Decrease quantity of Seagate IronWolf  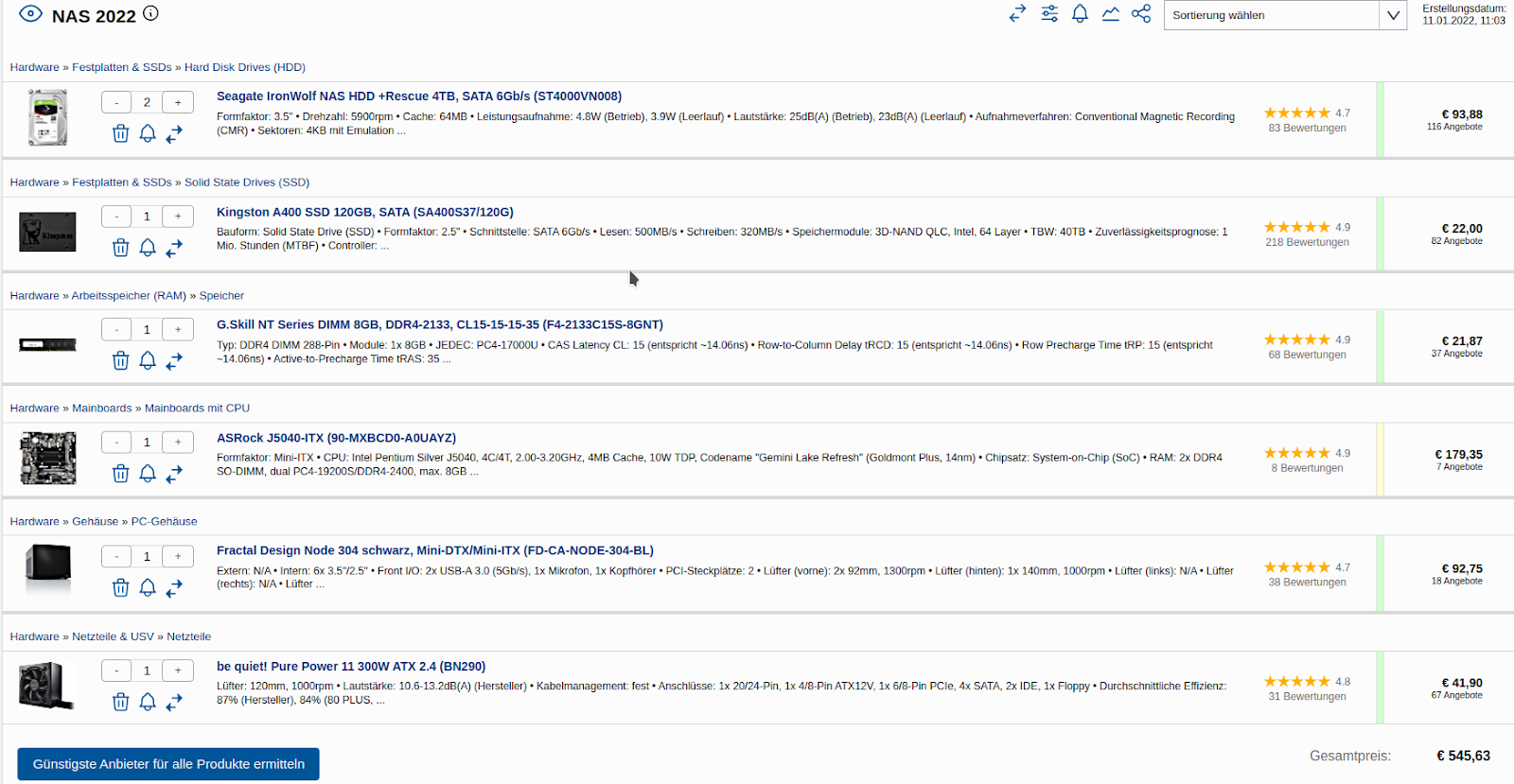116,102
